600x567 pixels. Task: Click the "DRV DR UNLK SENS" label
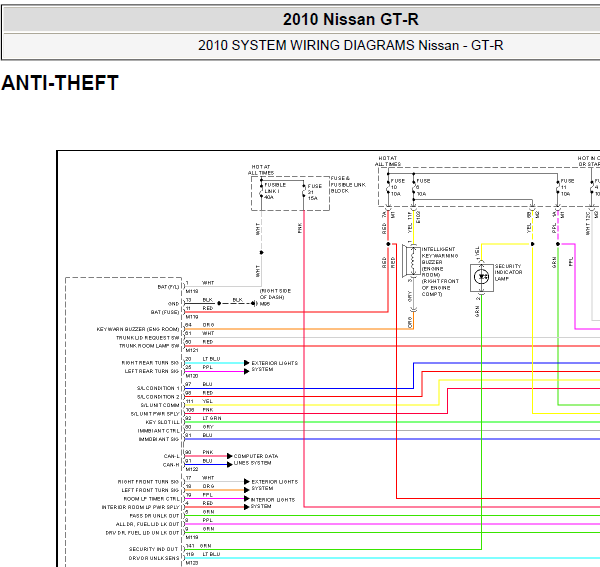coord(153,558)
